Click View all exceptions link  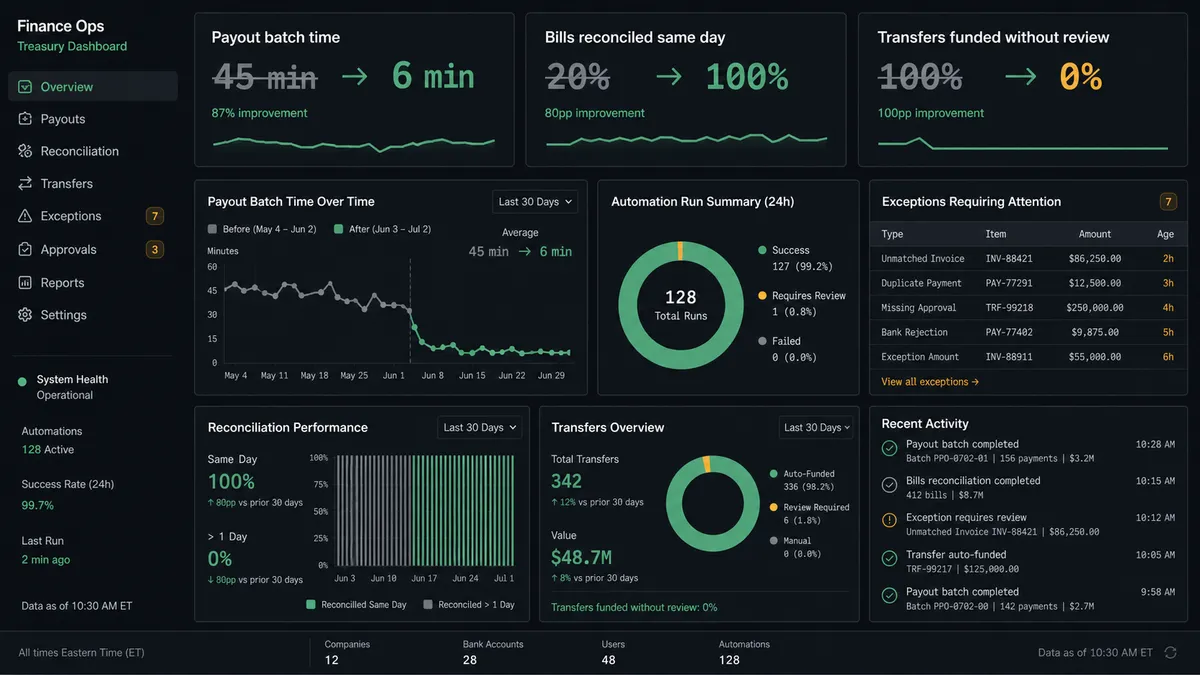tap(930, 382)
